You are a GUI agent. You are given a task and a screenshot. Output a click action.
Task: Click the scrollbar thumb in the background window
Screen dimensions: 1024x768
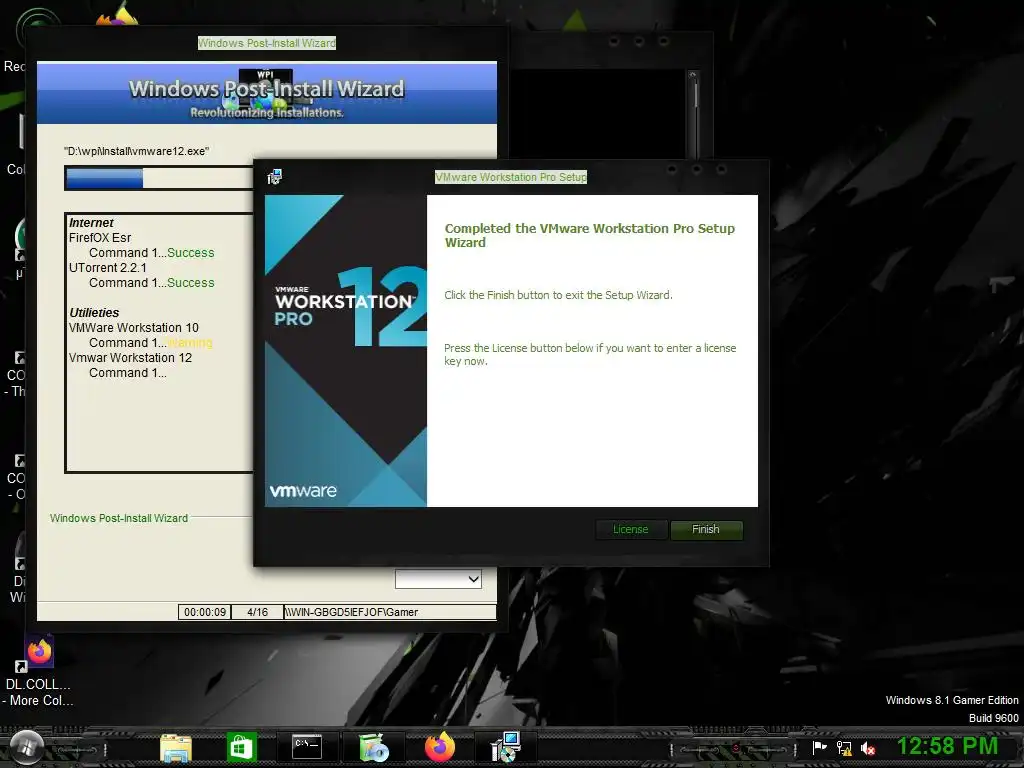click(694, 95)
